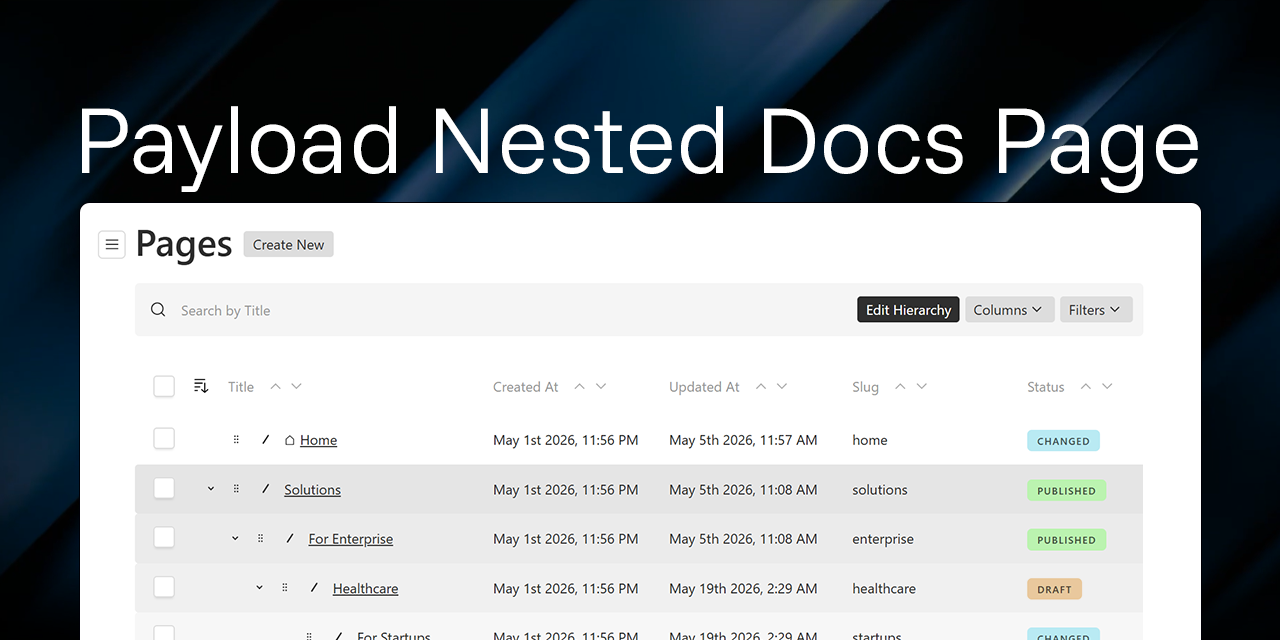Toggle the select-all checkbox in header
Viewport: 1280px width, 640px height.
(164, 386)
